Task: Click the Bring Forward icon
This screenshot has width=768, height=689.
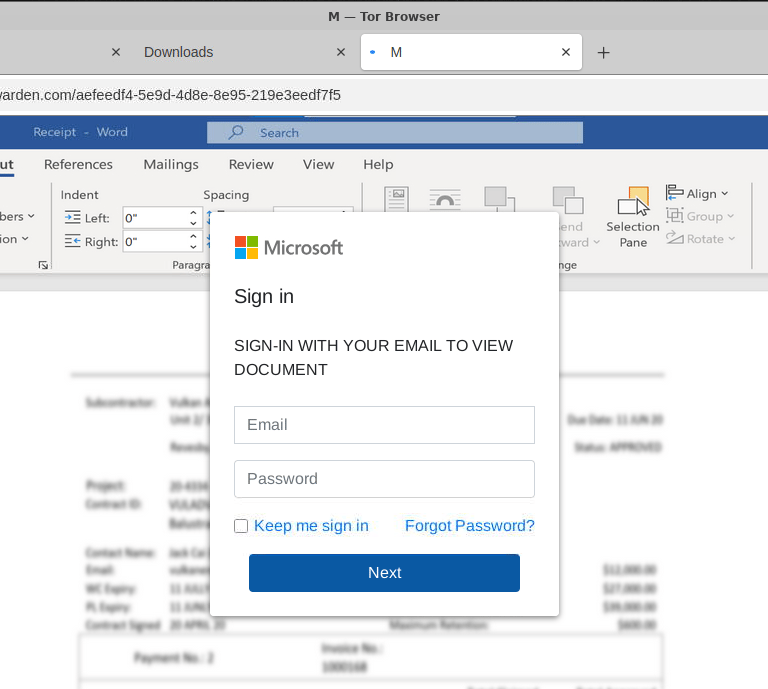Action: click(x=499, y=199)
